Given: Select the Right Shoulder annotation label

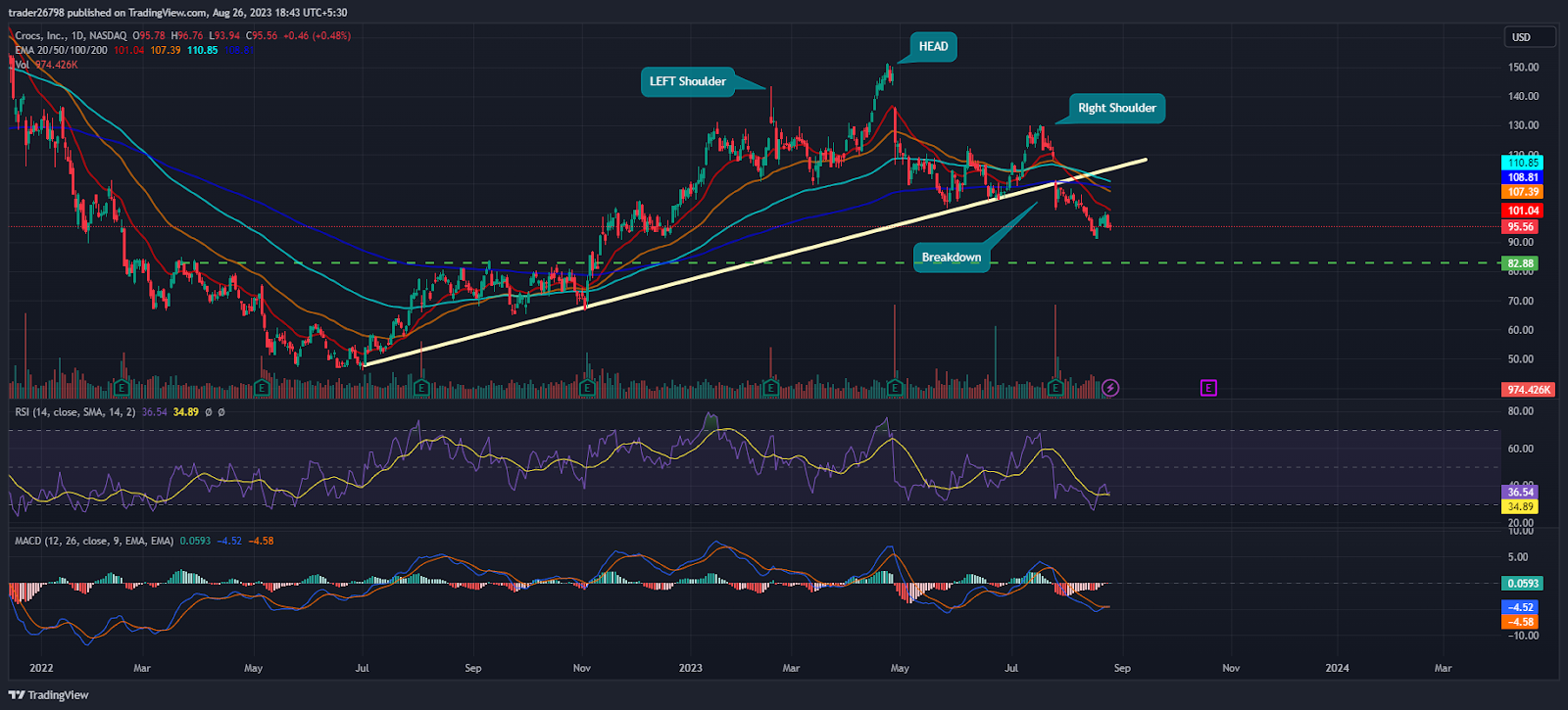Looking at the screenshot, I should click(x=1117, y=109).
